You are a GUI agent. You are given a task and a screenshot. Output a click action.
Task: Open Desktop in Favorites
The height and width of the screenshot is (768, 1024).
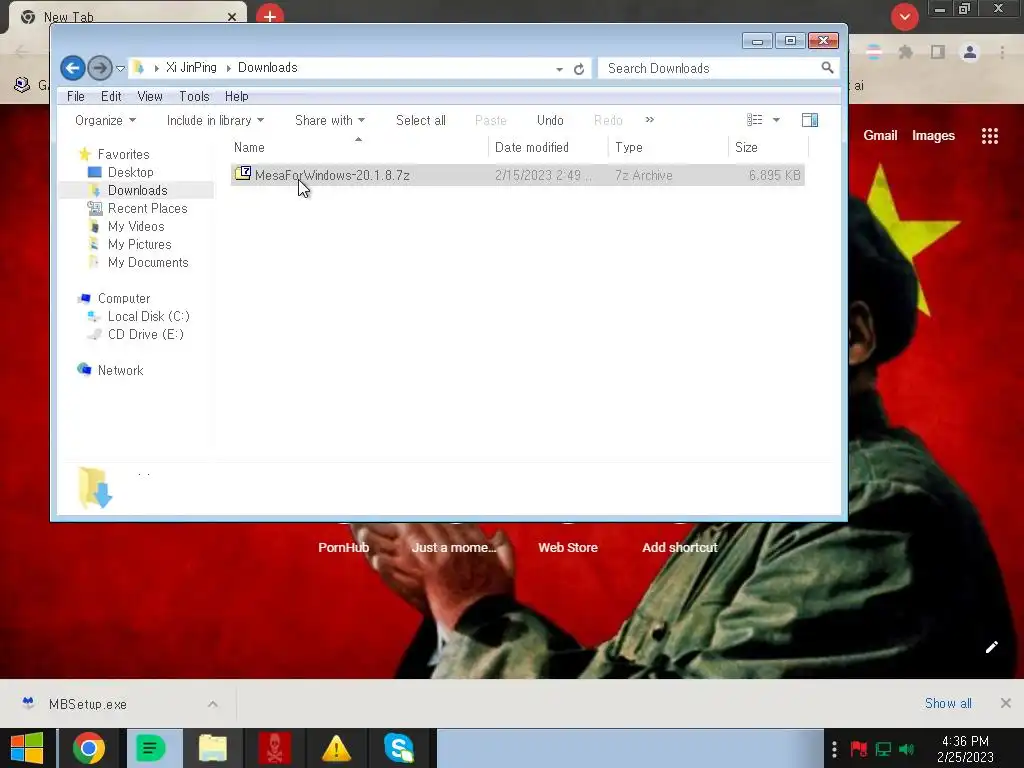coord(131,172)
